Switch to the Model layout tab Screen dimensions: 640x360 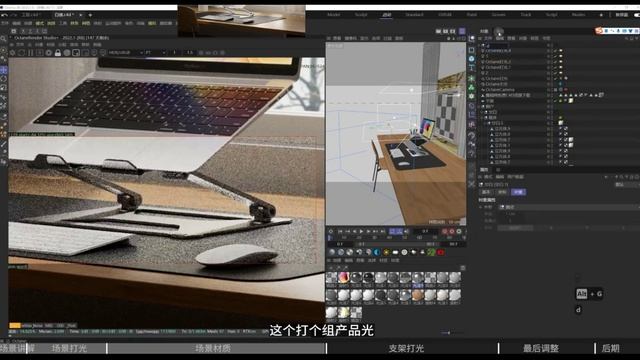[x=333, y=15]
